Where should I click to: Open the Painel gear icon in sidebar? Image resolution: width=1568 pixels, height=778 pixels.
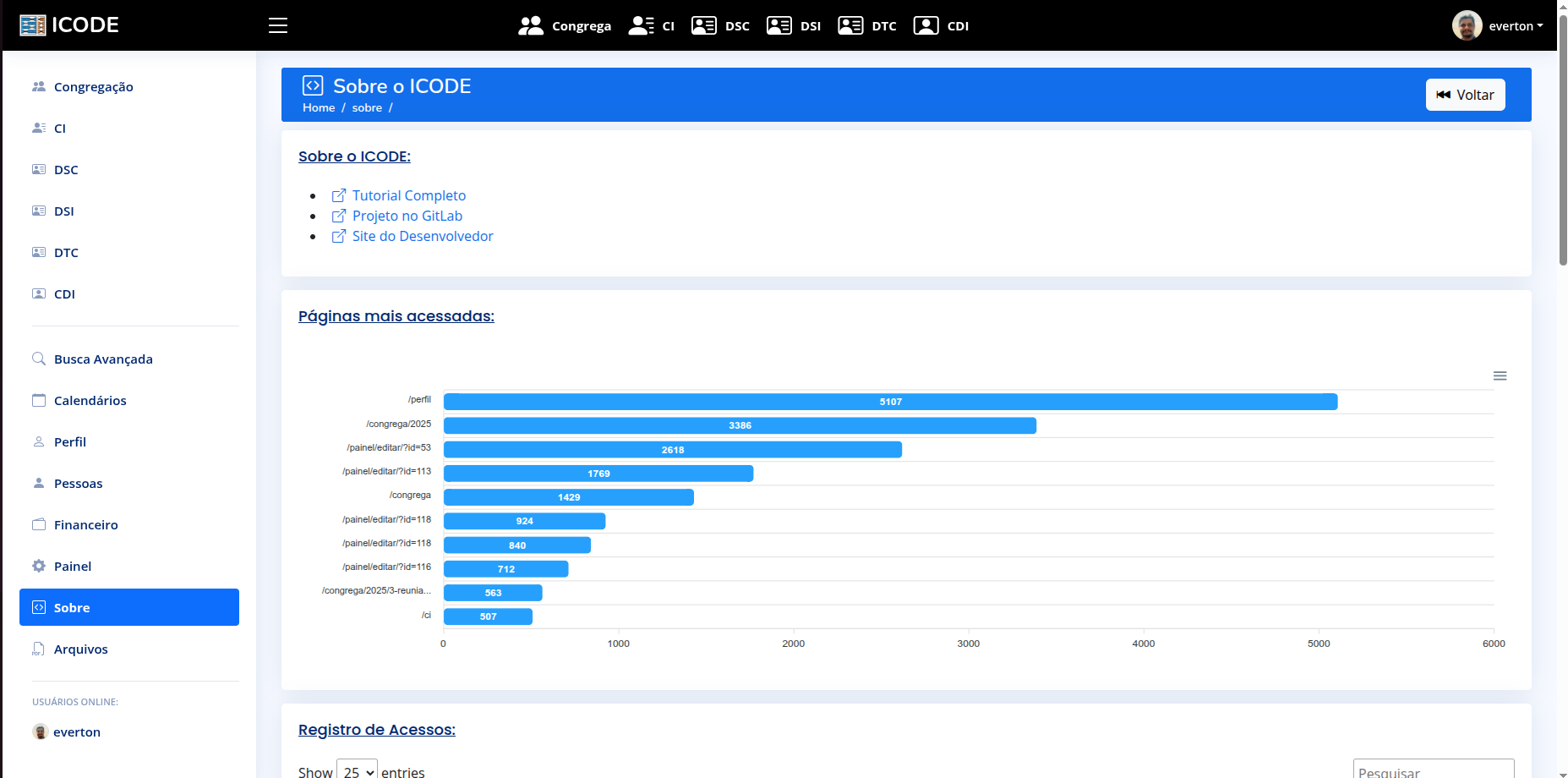coord(39,566)
